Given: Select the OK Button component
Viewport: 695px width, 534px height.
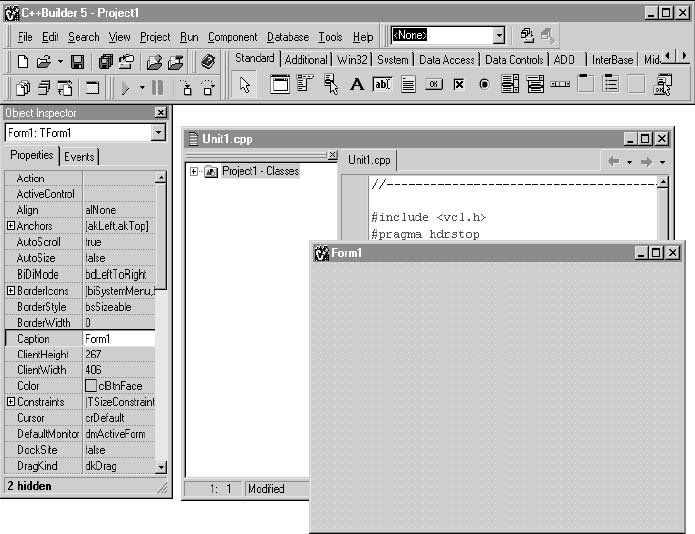Looking at the screenshot, I should 433,84.
